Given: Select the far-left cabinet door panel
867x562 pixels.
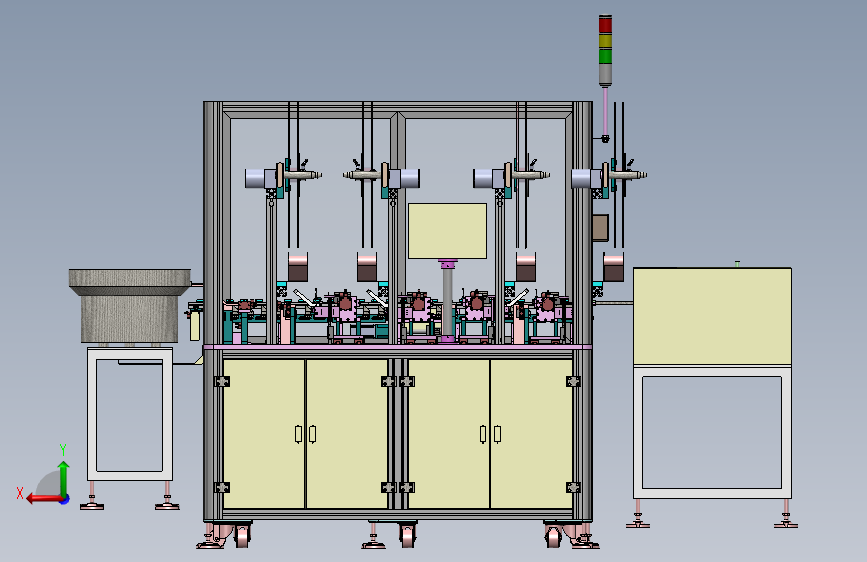Looking at the screenshot, I should point(264,434).
